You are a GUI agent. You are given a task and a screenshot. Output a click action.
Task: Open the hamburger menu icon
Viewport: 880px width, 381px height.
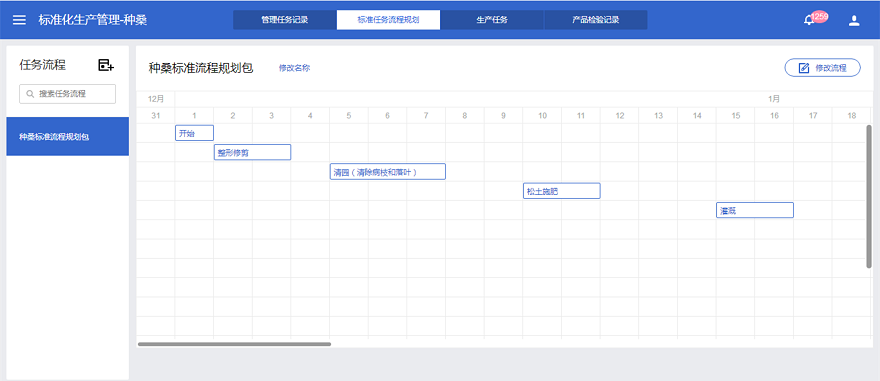(x=19, y=20)
